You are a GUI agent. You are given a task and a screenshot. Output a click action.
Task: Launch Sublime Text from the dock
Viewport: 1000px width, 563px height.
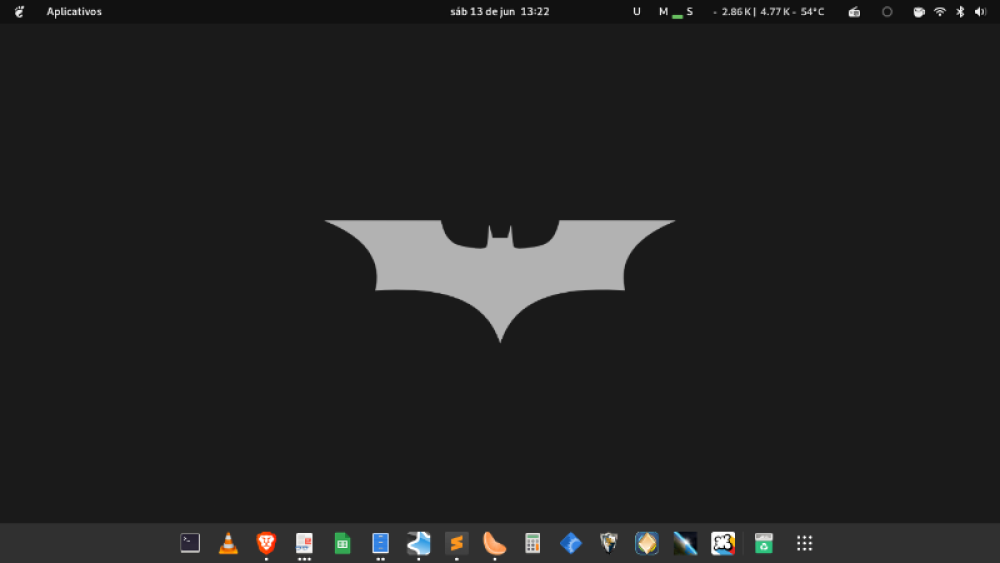click(x=457, y=543)
